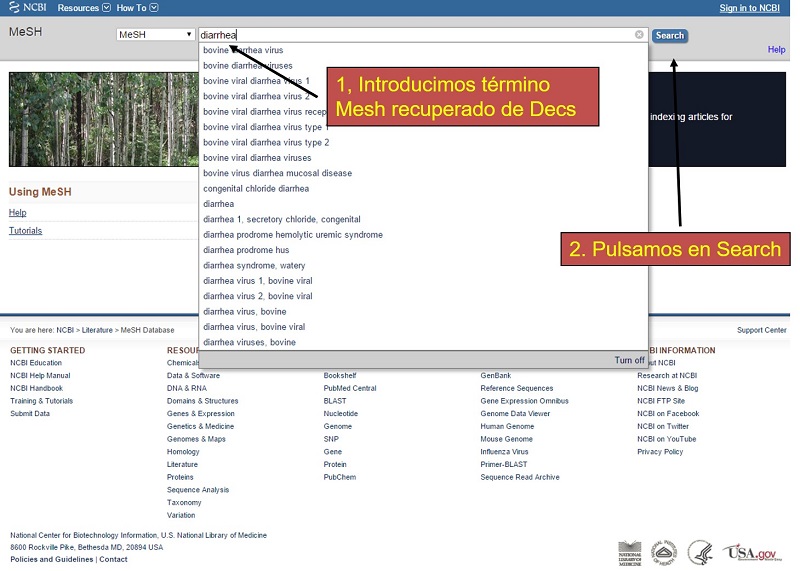The image size is (800, 571).
Task: Open the MeSH database selector dropdown
Action: tap(155, 35)
